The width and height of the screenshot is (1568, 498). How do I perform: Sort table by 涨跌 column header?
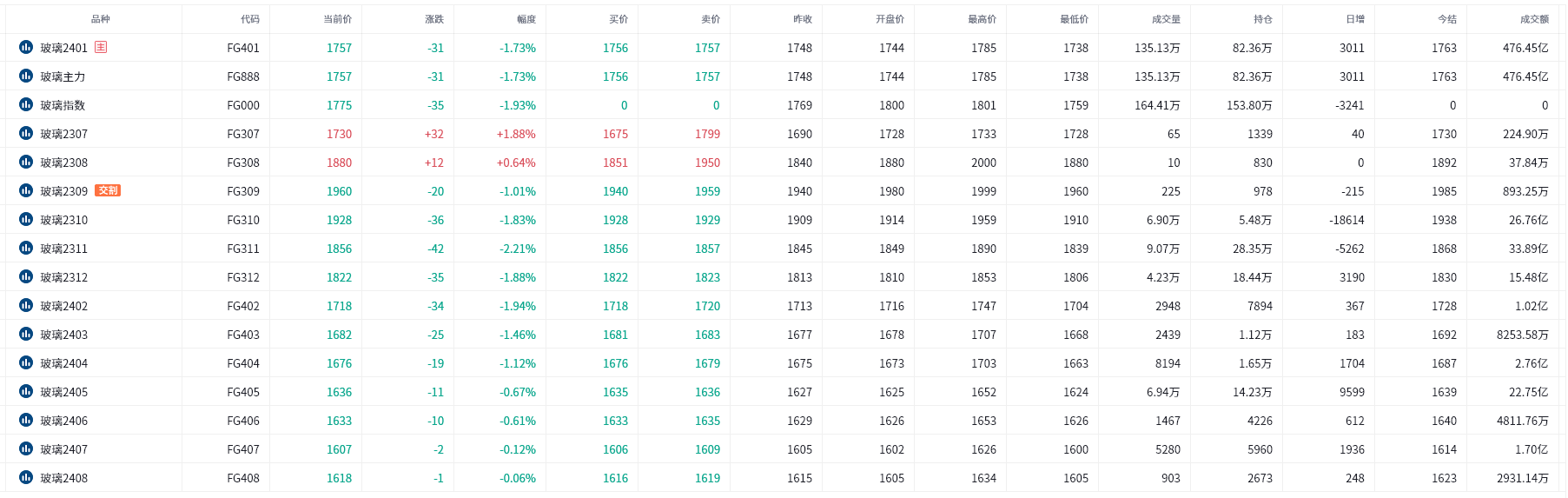[434, 19]
